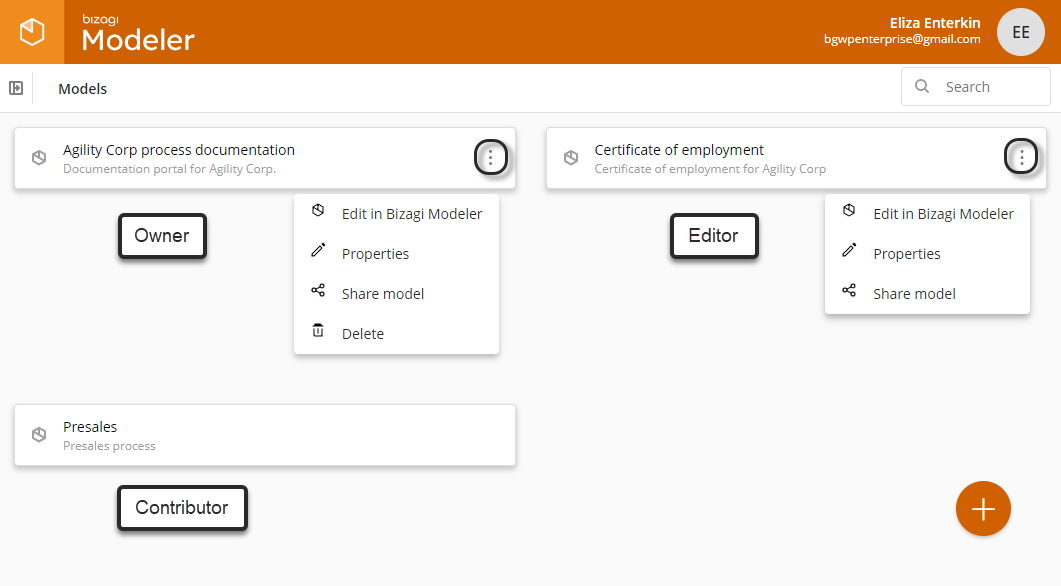Click the model icon on Certificate of employment card
The height and width of the screenshot is (586, 1061).
571,158
